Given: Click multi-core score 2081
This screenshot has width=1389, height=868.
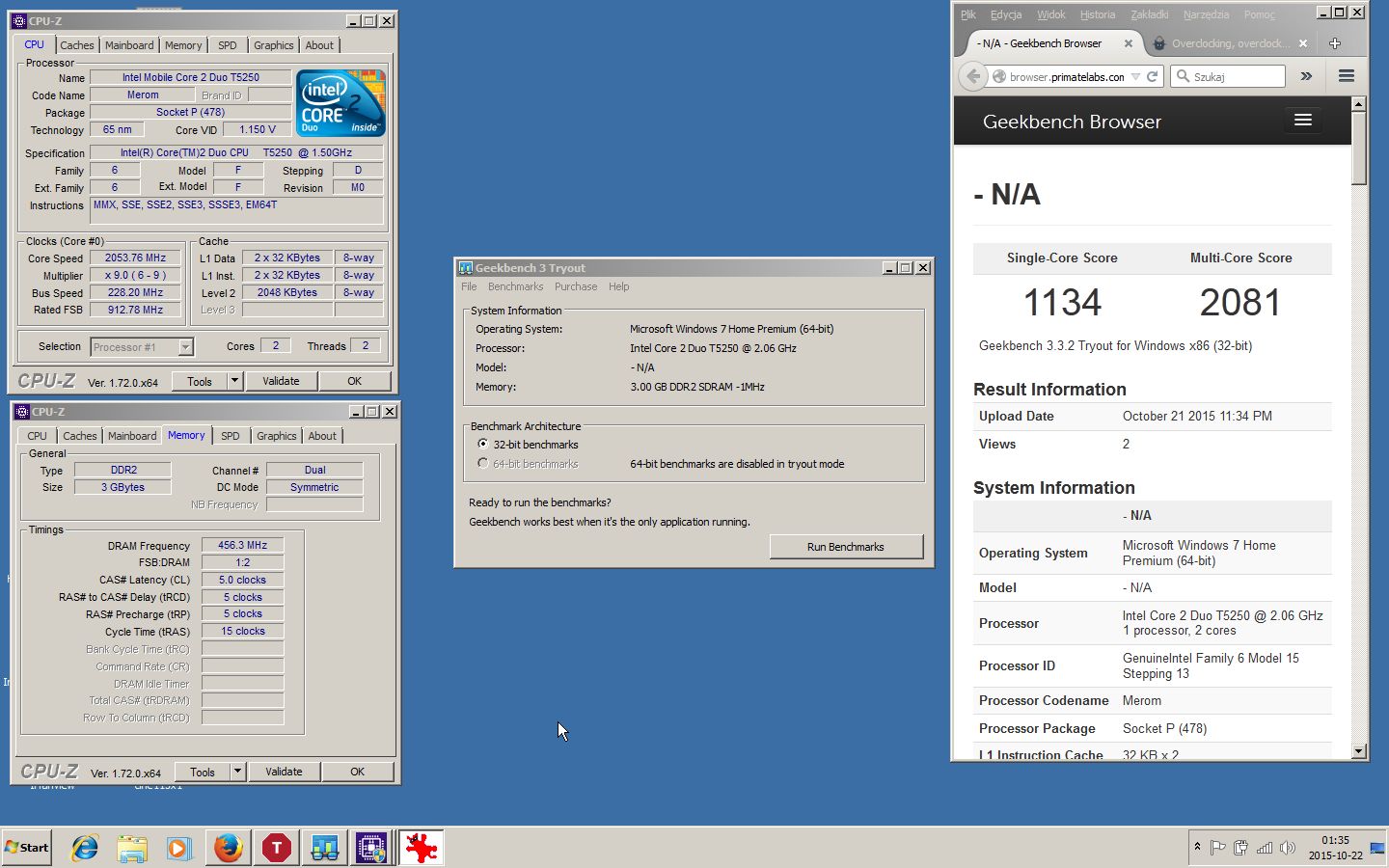Looking at the screenshot, I should click(1240, 303).
